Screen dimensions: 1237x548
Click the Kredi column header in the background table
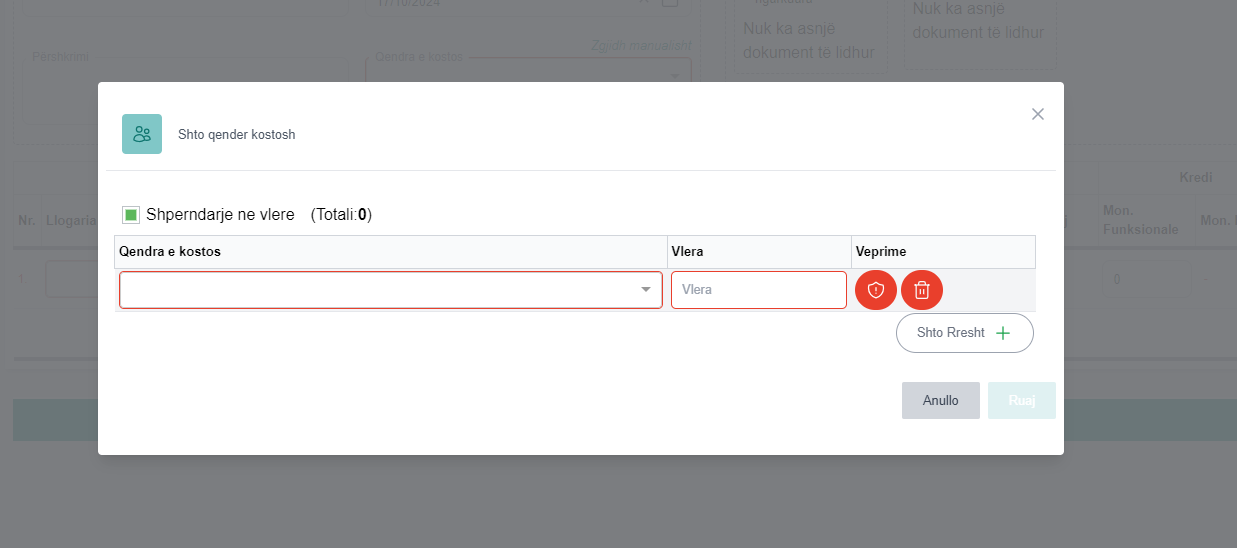pos(1195,177)
